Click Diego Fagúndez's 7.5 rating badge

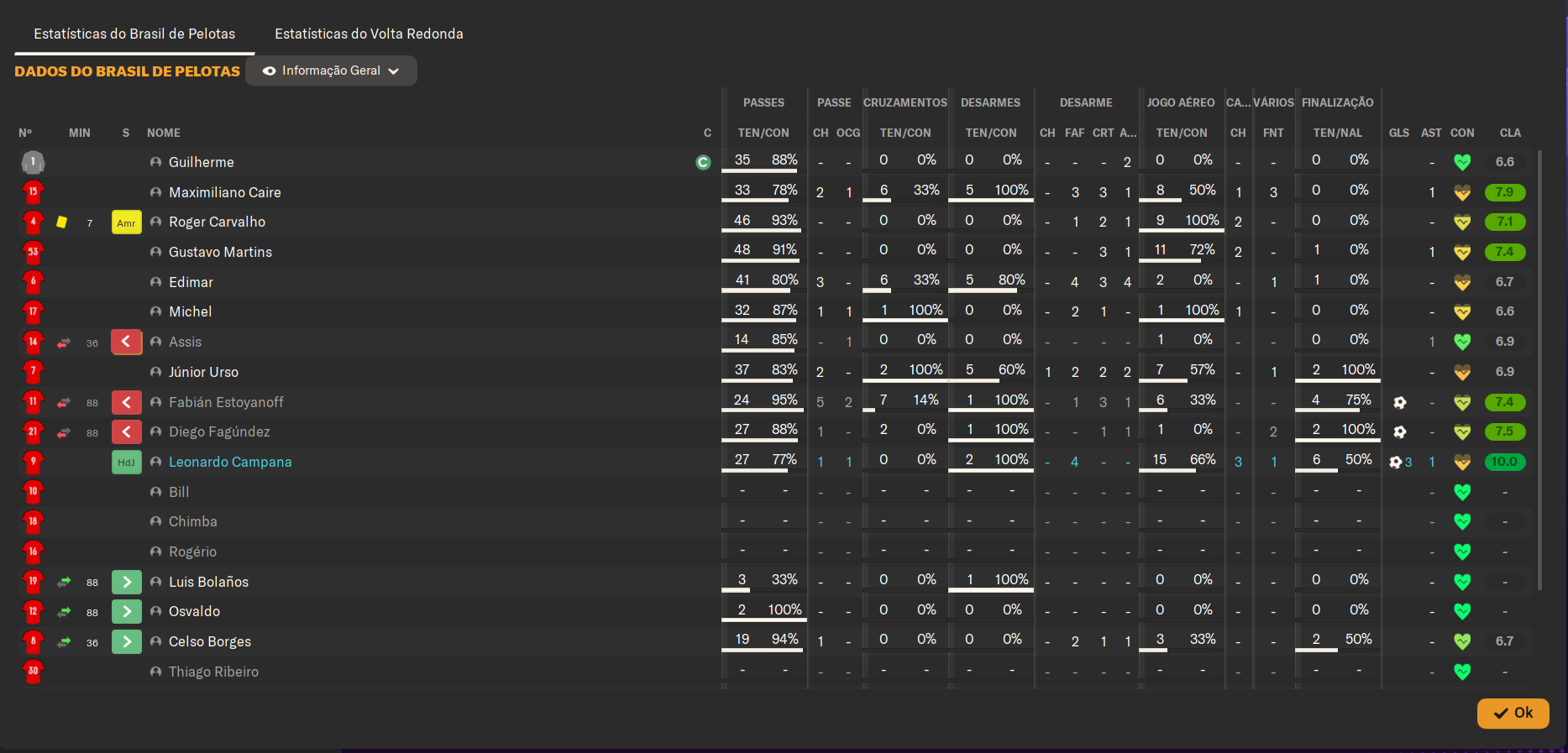1504,431
